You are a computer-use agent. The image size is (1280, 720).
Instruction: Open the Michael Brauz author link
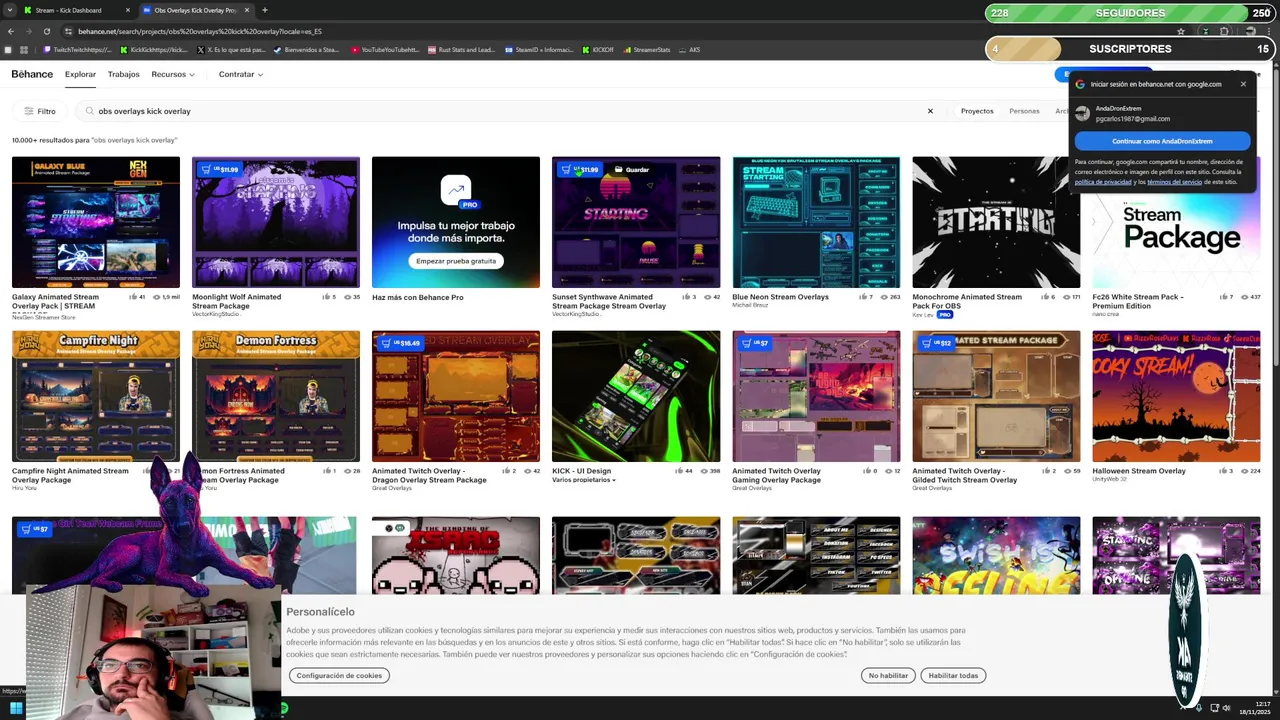point(751,305)
